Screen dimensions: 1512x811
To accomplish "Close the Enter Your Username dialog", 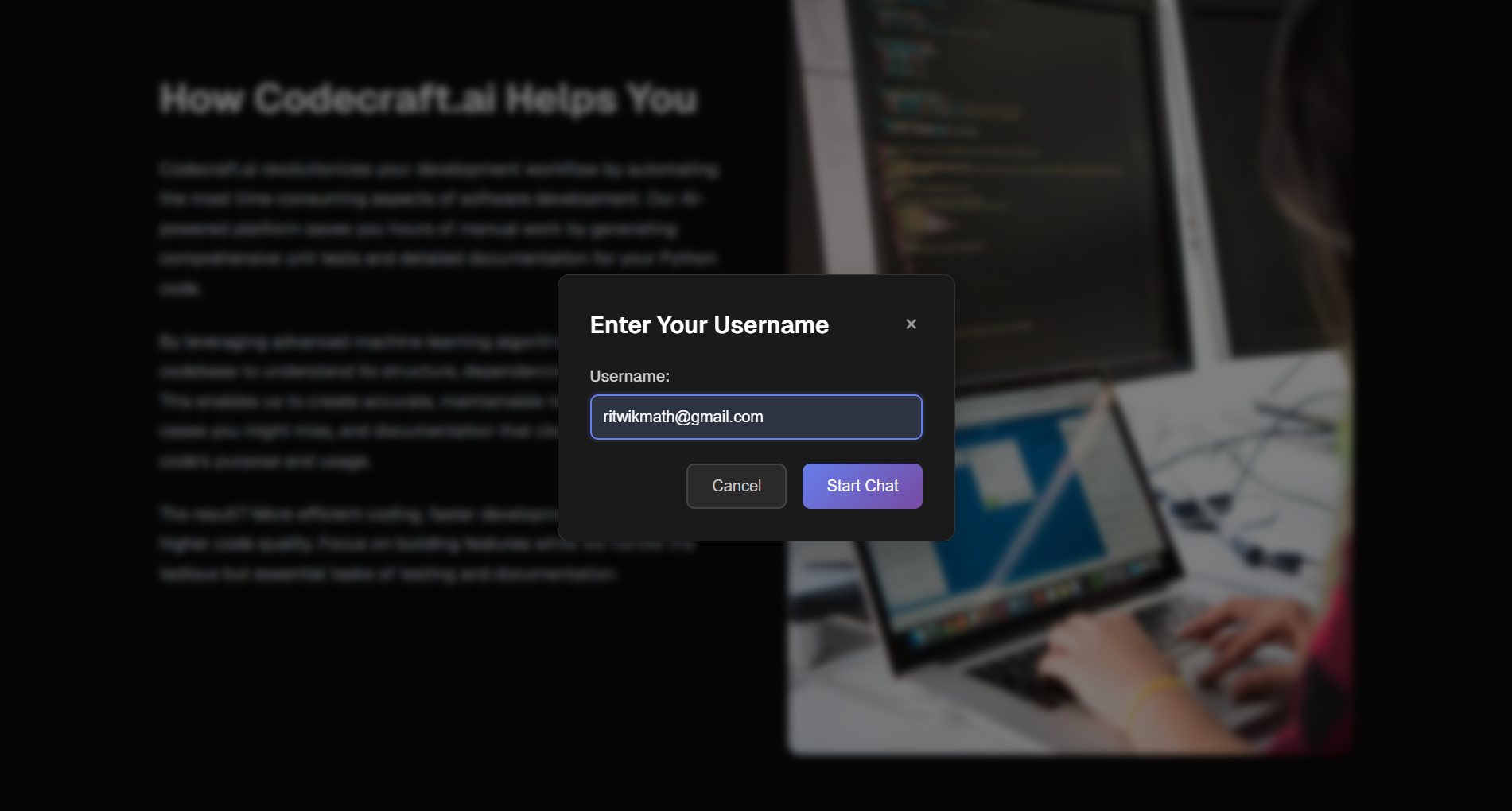I will click(911, 324).
